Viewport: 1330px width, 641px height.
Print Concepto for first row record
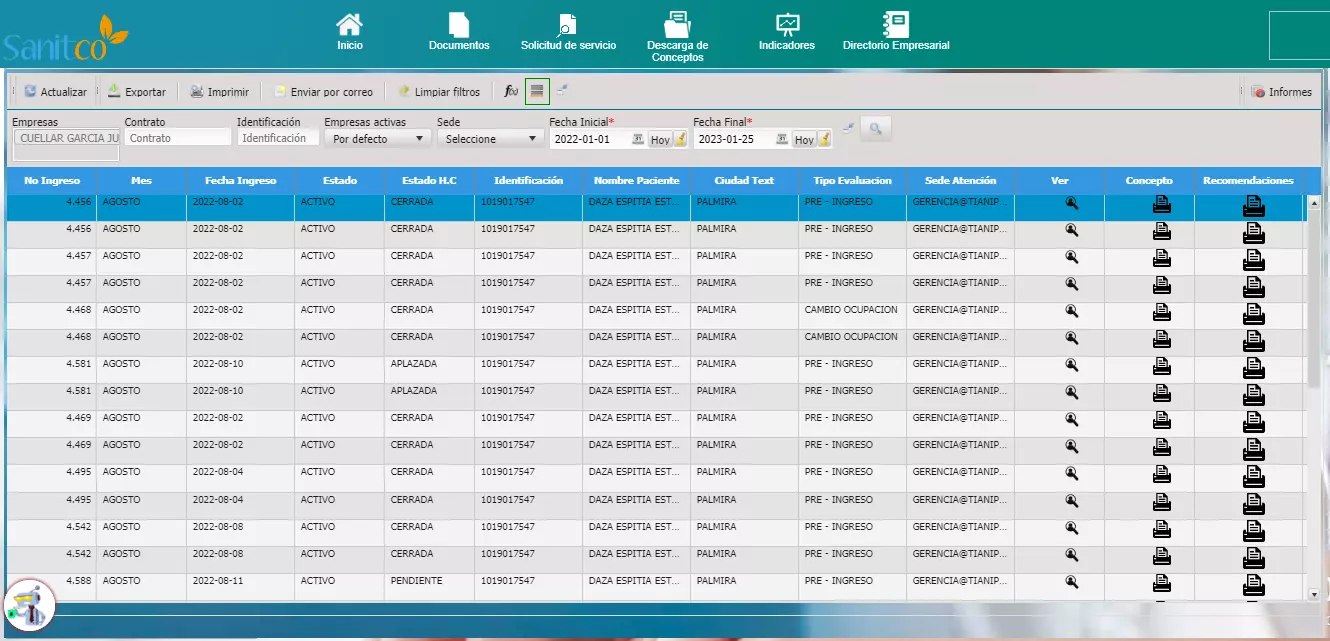tap(1161, 205)
